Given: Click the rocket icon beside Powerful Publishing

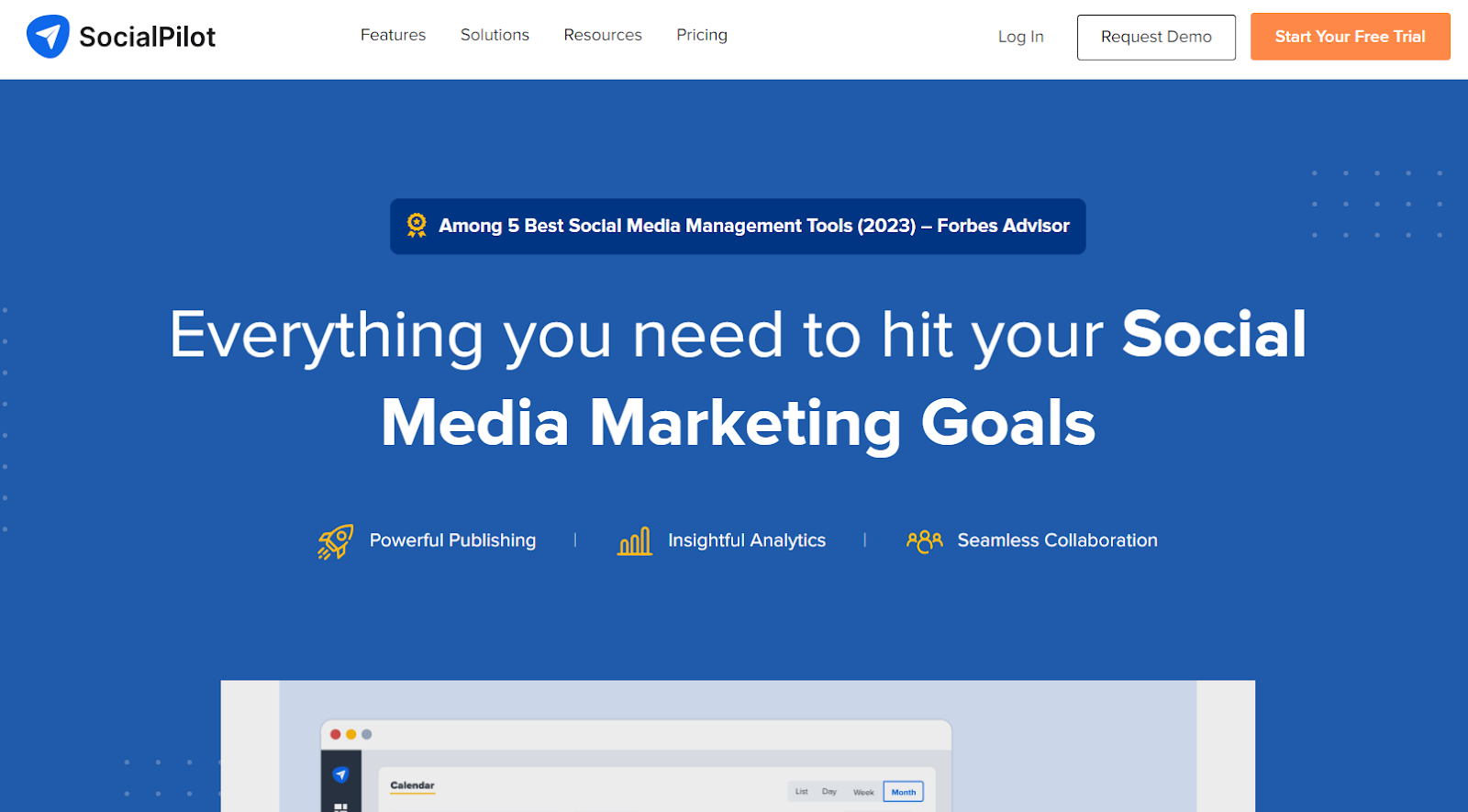Looking at the screenshot, I should click(336, 541).
